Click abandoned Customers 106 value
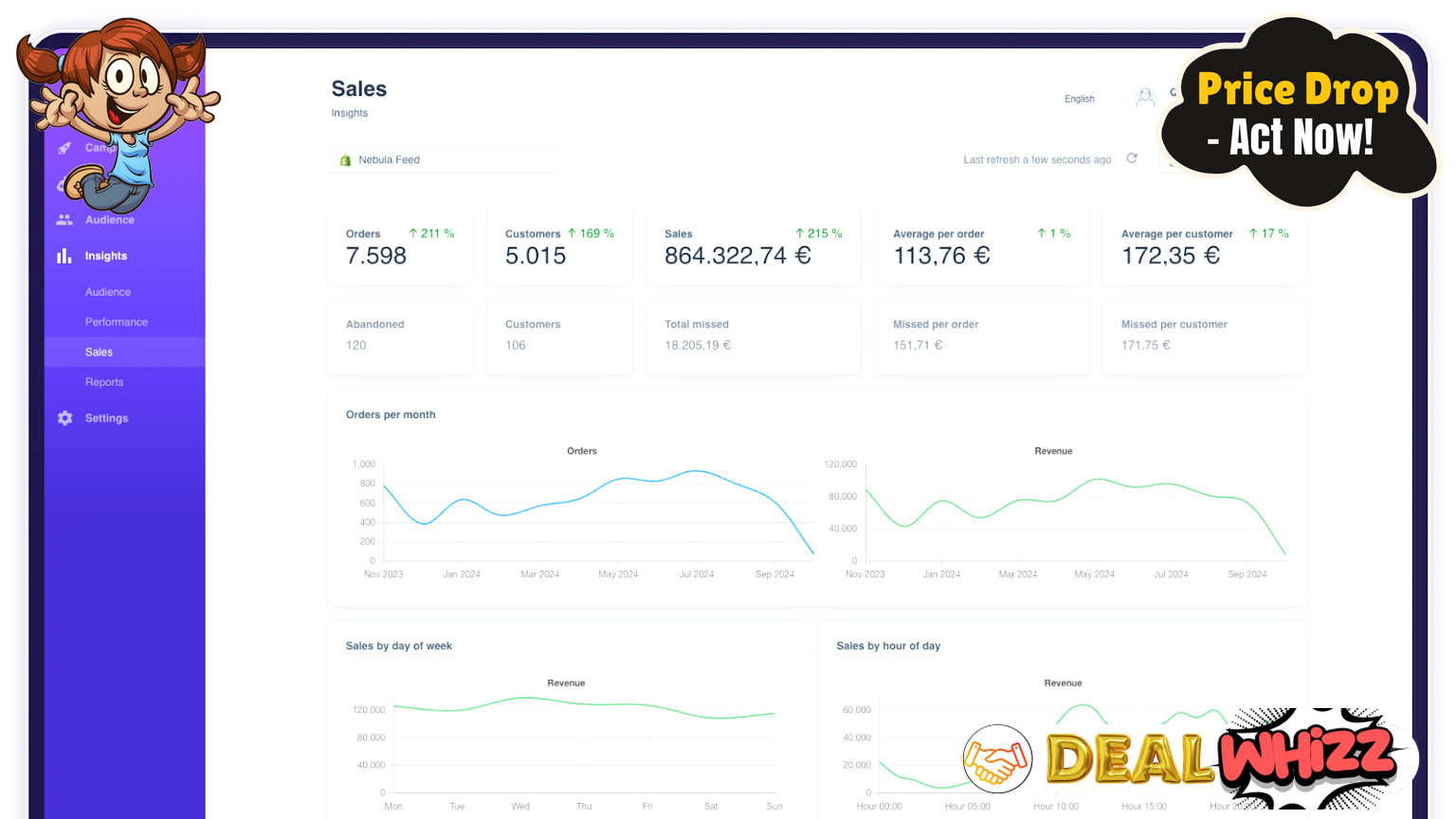The height and width of the screenshot is (819, 1456). (x=516, y=345)
